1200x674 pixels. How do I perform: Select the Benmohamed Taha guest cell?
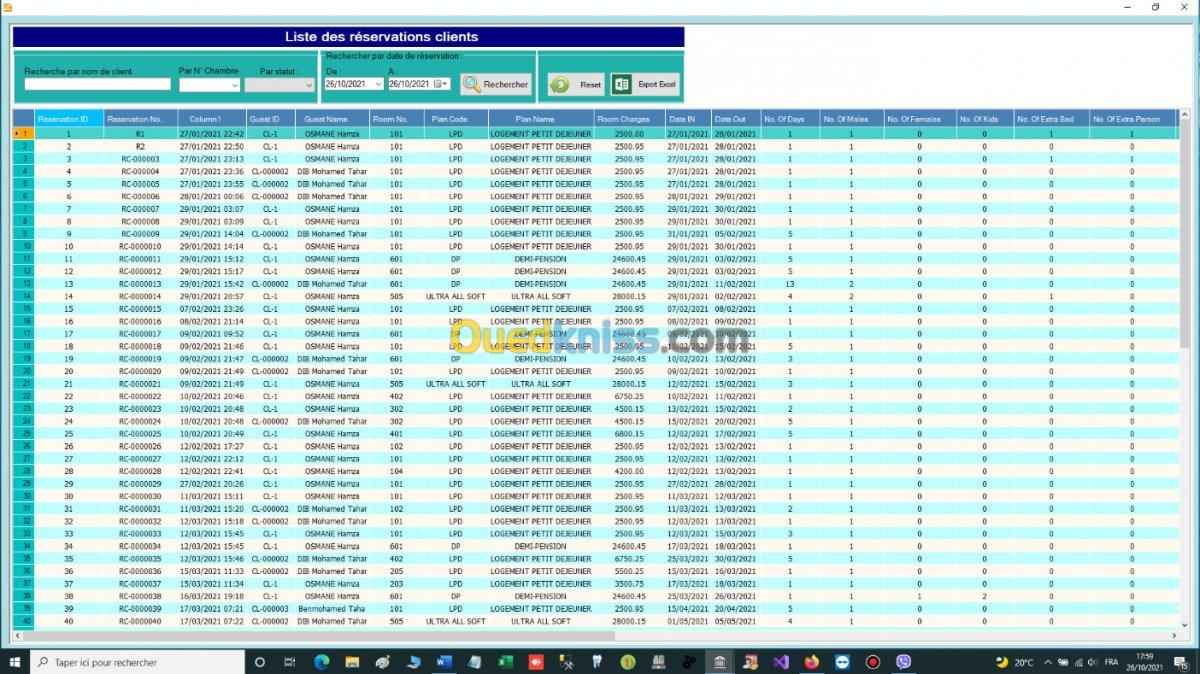click(x=333, y=609)
